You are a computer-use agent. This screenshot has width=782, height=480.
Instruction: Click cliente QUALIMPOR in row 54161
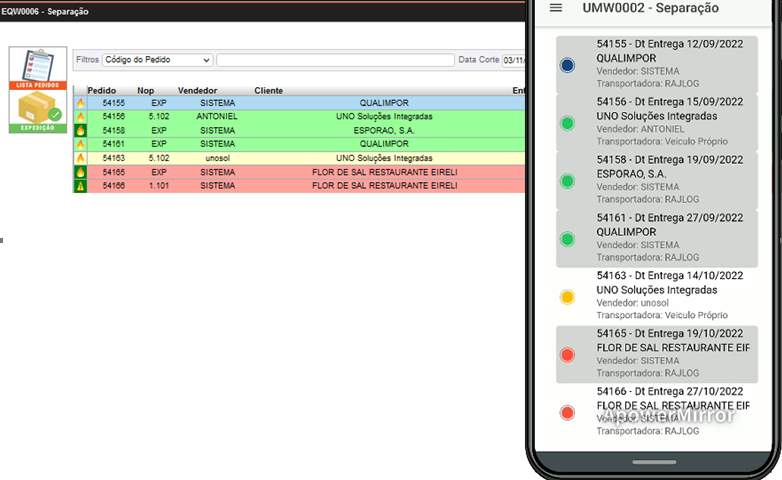pos(384,144)
